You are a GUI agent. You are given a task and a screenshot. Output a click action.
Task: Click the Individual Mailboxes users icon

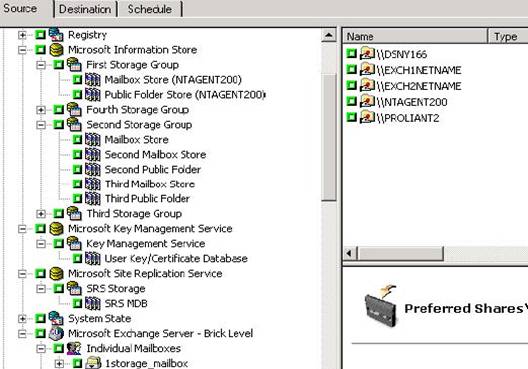pos(74,348)
